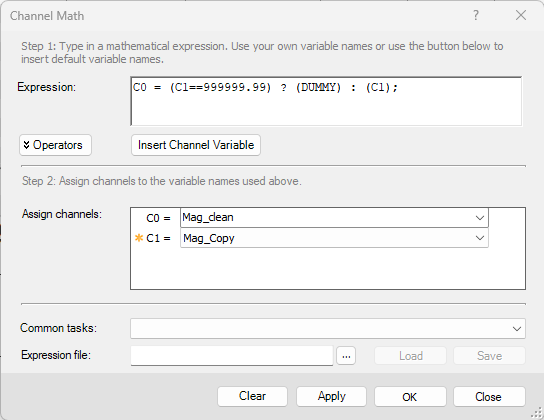Click the Expression file input field
This screenshot has width=544, height=420.
tap(232, 355)
